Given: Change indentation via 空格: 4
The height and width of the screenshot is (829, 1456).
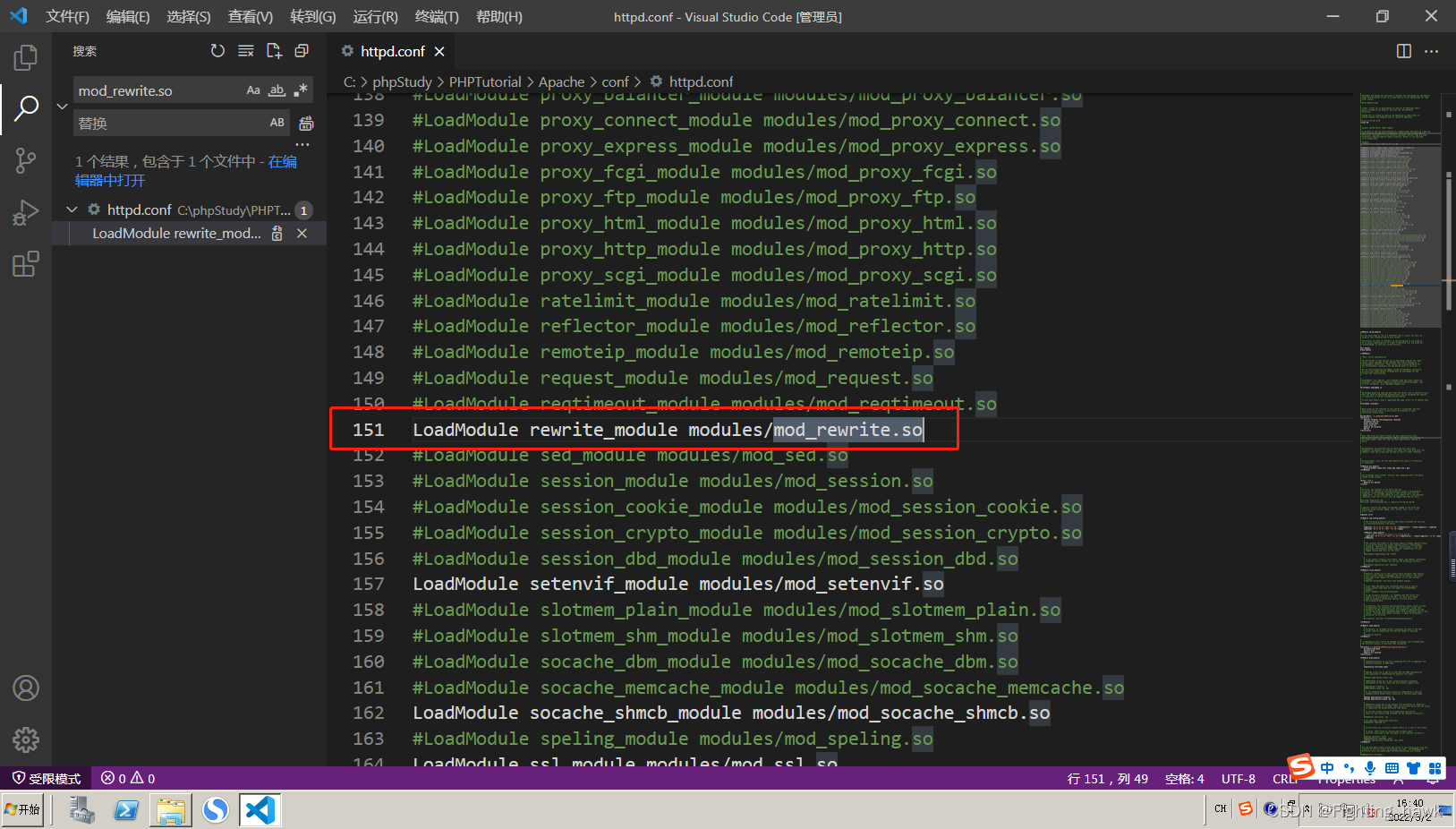Looking at the screenshot, I should [x=1184, y=778].
